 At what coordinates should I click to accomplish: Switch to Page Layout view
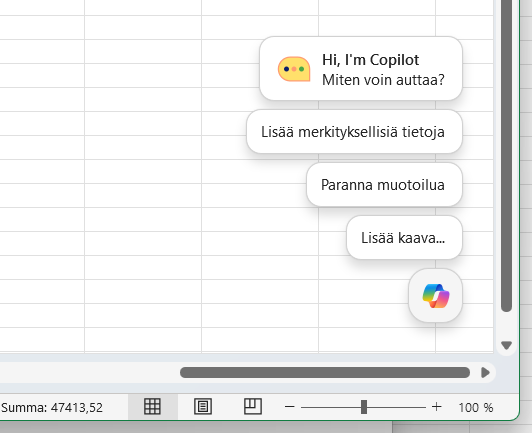(203, 407)
